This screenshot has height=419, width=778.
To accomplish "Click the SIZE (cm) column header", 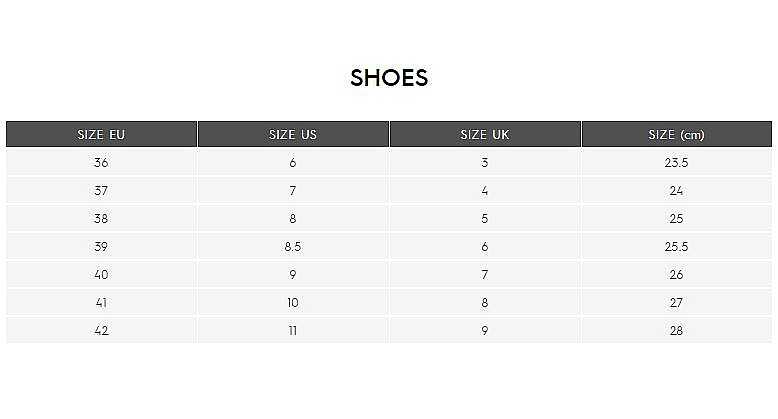I will click(x=677, y=135).
